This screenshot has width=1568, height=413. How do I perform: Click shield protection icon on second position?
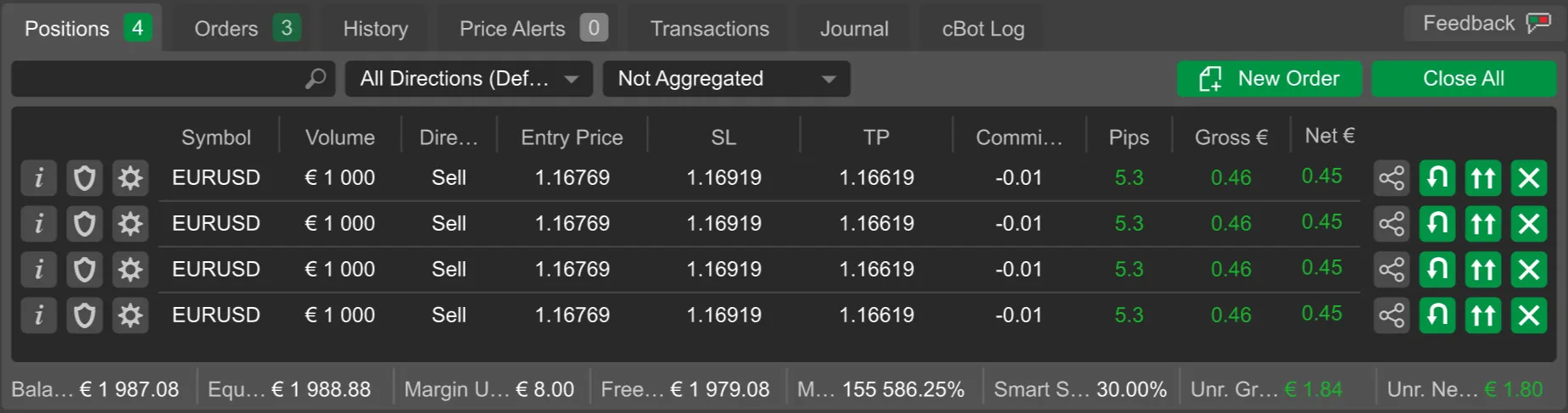click(x=85, y=224)
